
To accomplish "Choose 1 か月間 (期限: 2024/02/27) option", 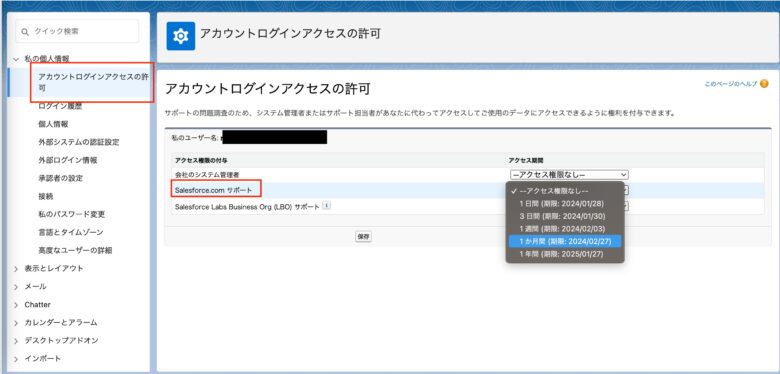I will pyautogui.click(x=565, y=242).
